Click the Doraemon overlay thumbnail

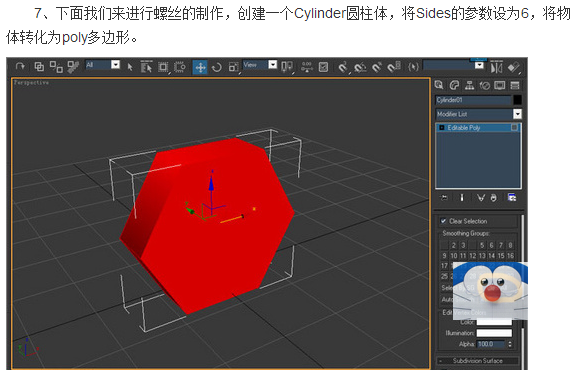(490, 291)
